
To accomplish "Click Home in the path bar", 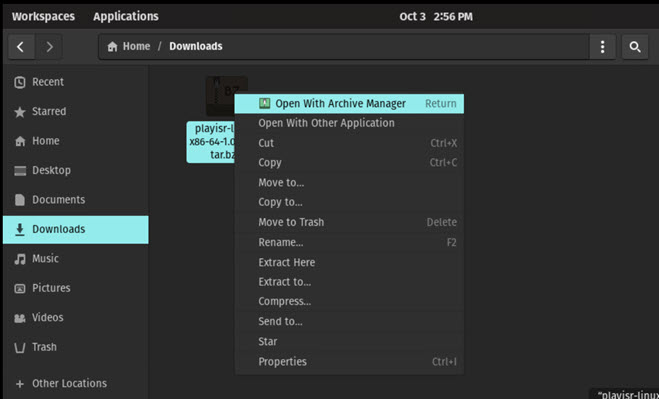I will (x=129, y=46).
